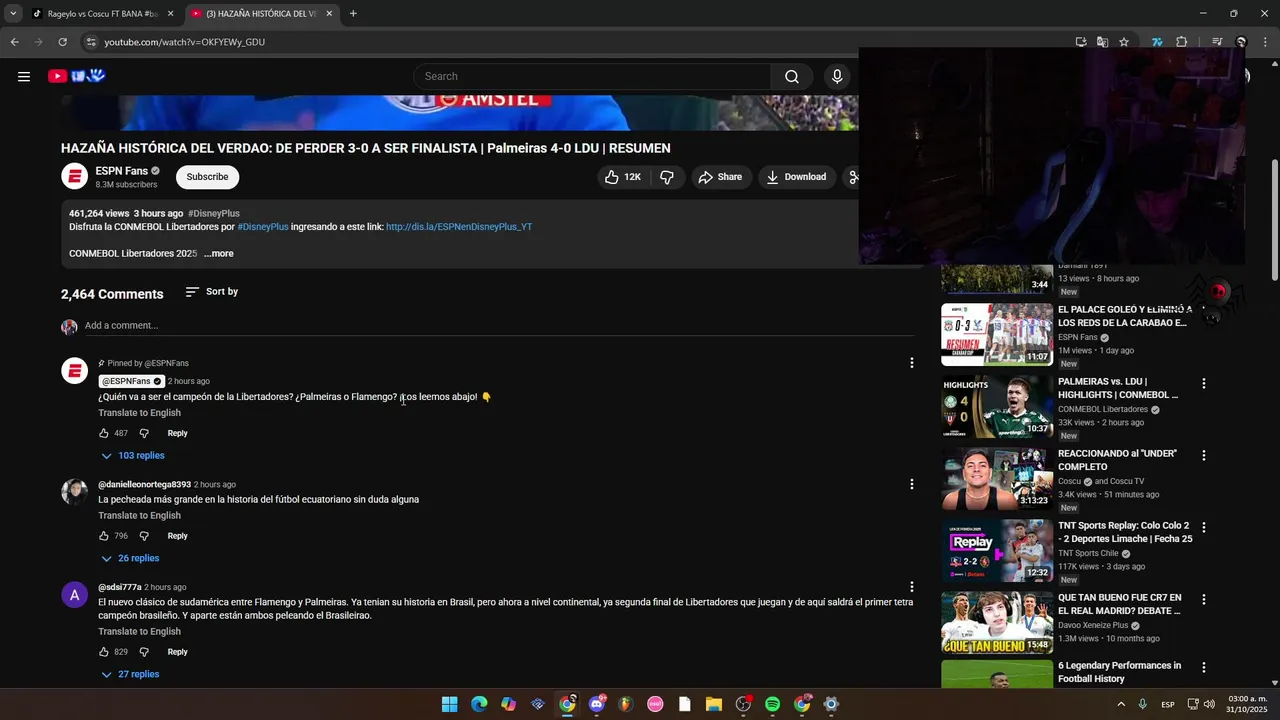Open File Explorer from taskbar

coord(713,704)
